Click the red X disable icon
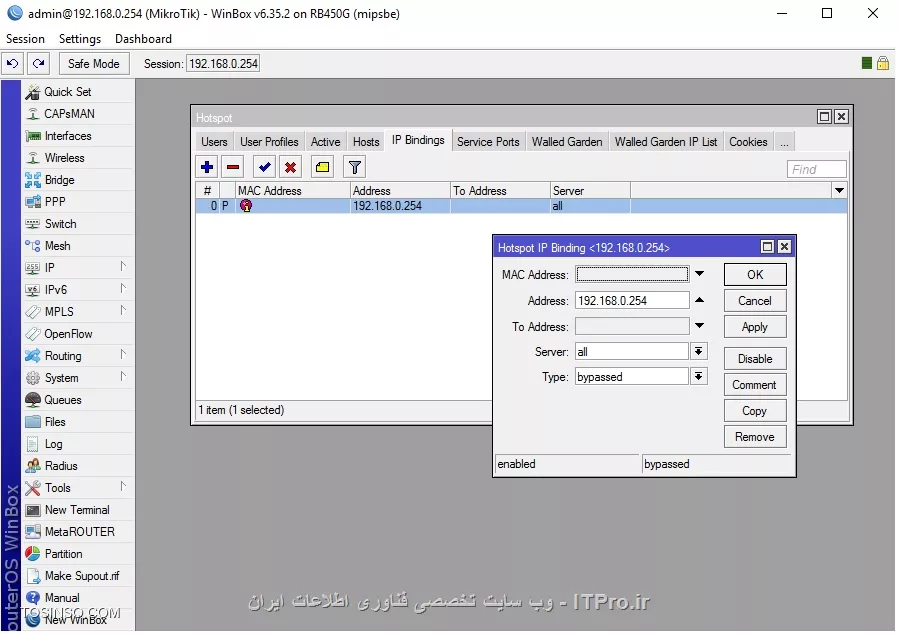 (291, 167)
